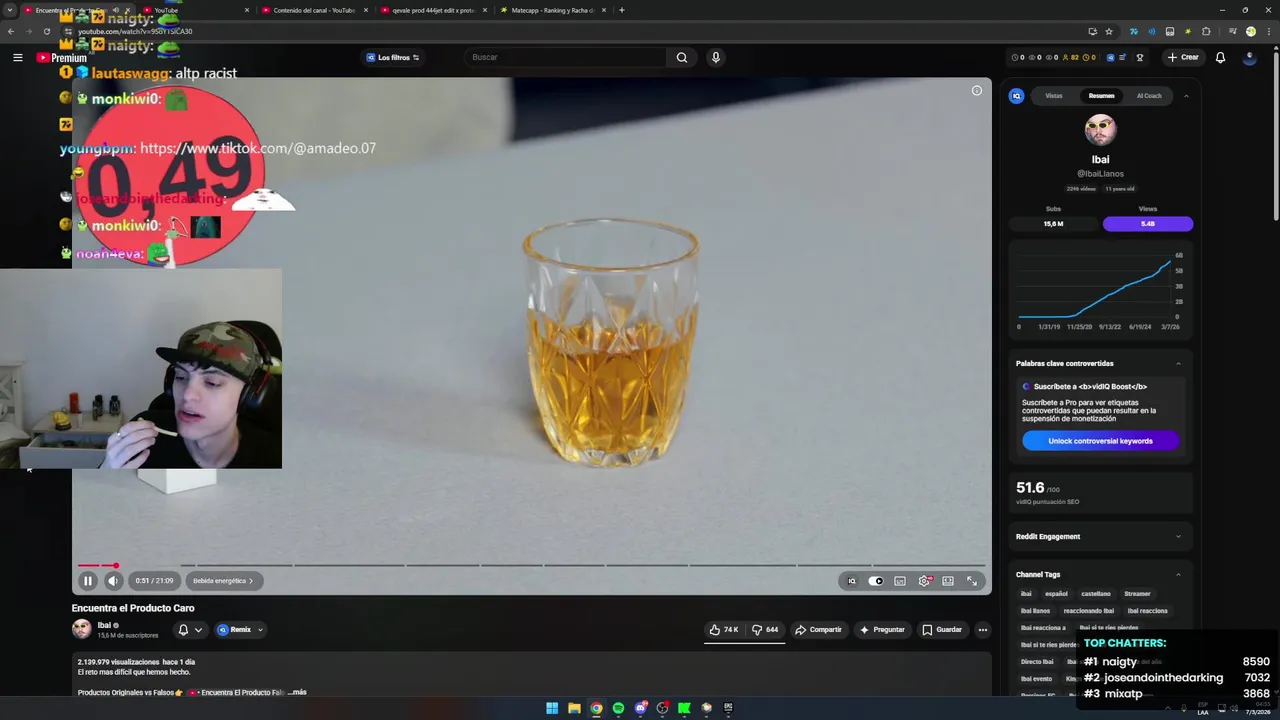The image size is (1280, 720).
Task: Click the 'Streamer' channel tag
Action: point(1137,594)
